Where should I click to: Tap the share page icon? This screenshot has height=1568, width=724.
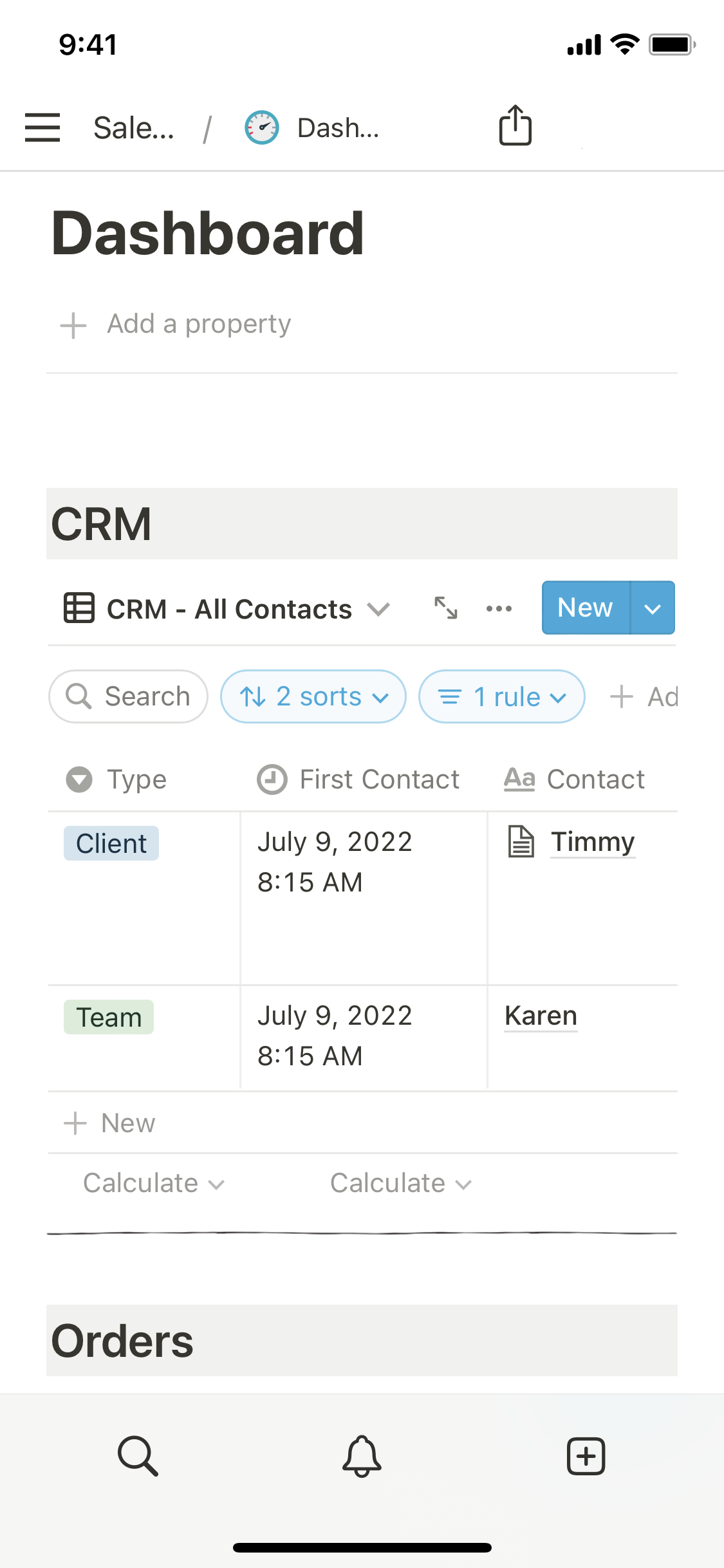pyautogui.click(x=515, y=126)
